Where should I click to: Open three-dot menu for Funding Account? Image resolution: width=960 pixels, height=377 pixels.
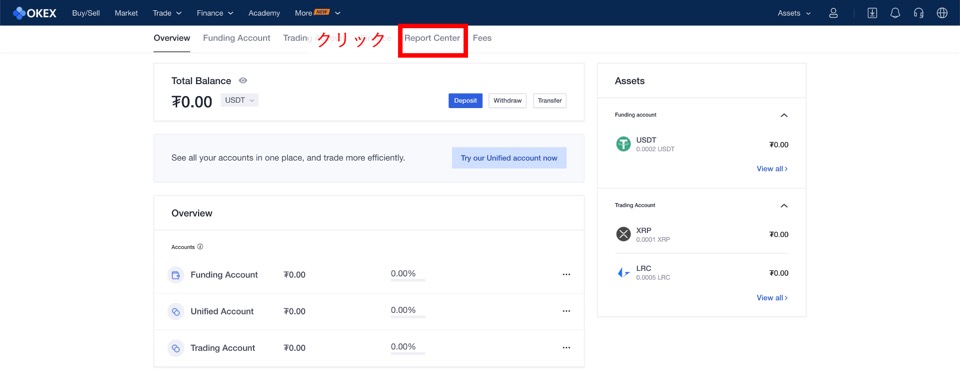[x=566, y=275]
